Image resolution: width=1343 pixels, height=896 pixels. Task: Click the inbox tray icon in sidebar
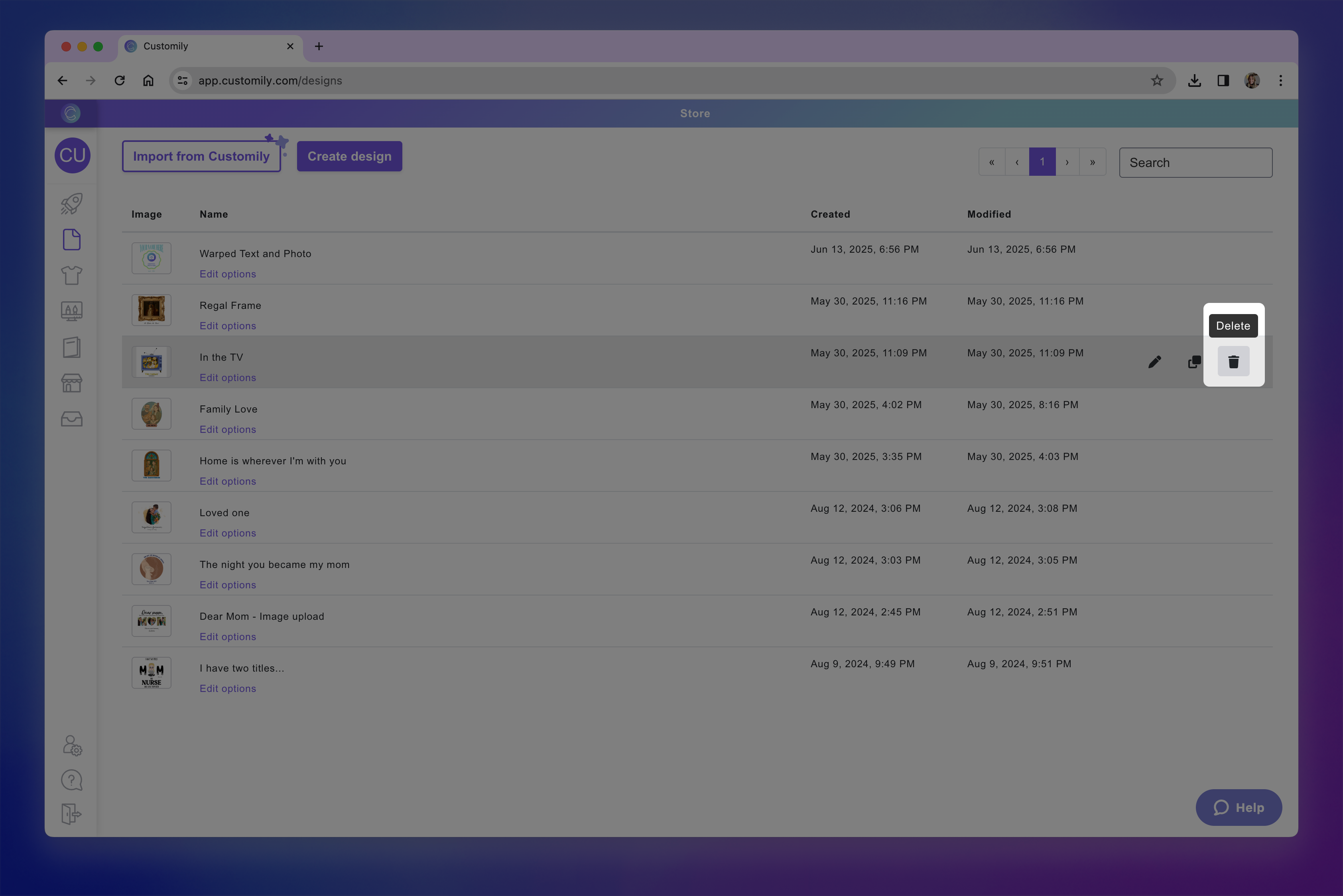click(x=71, y=419)
